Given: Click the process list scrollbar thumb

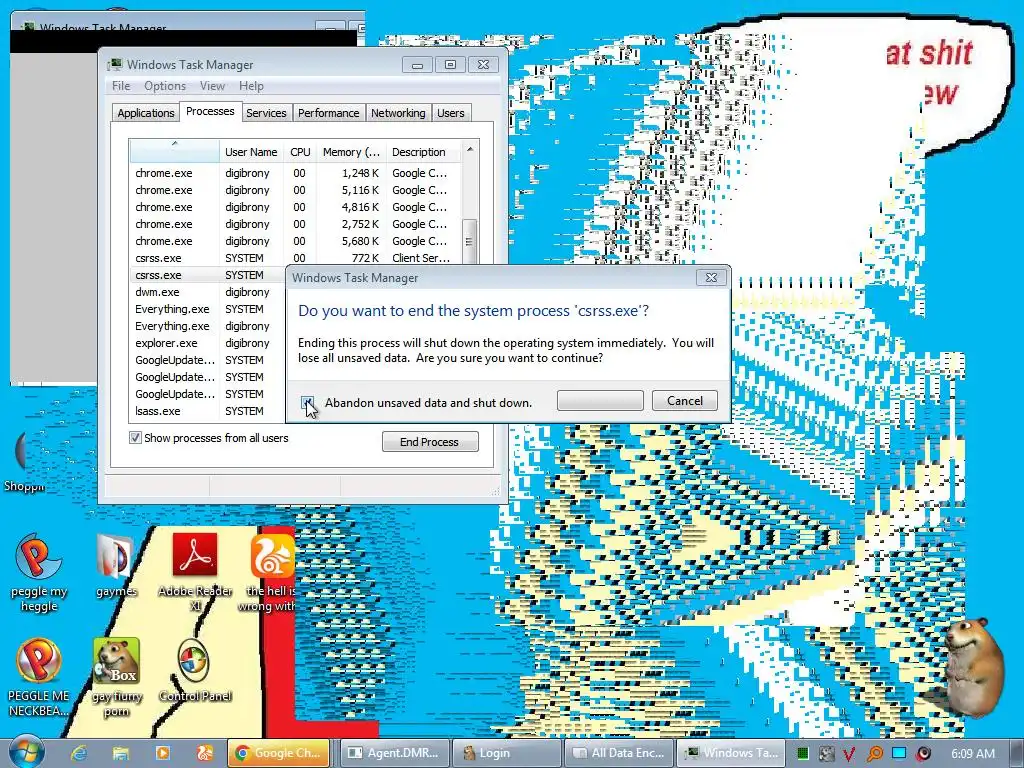Looking at the screenshot, I should [x=469, y=241].
